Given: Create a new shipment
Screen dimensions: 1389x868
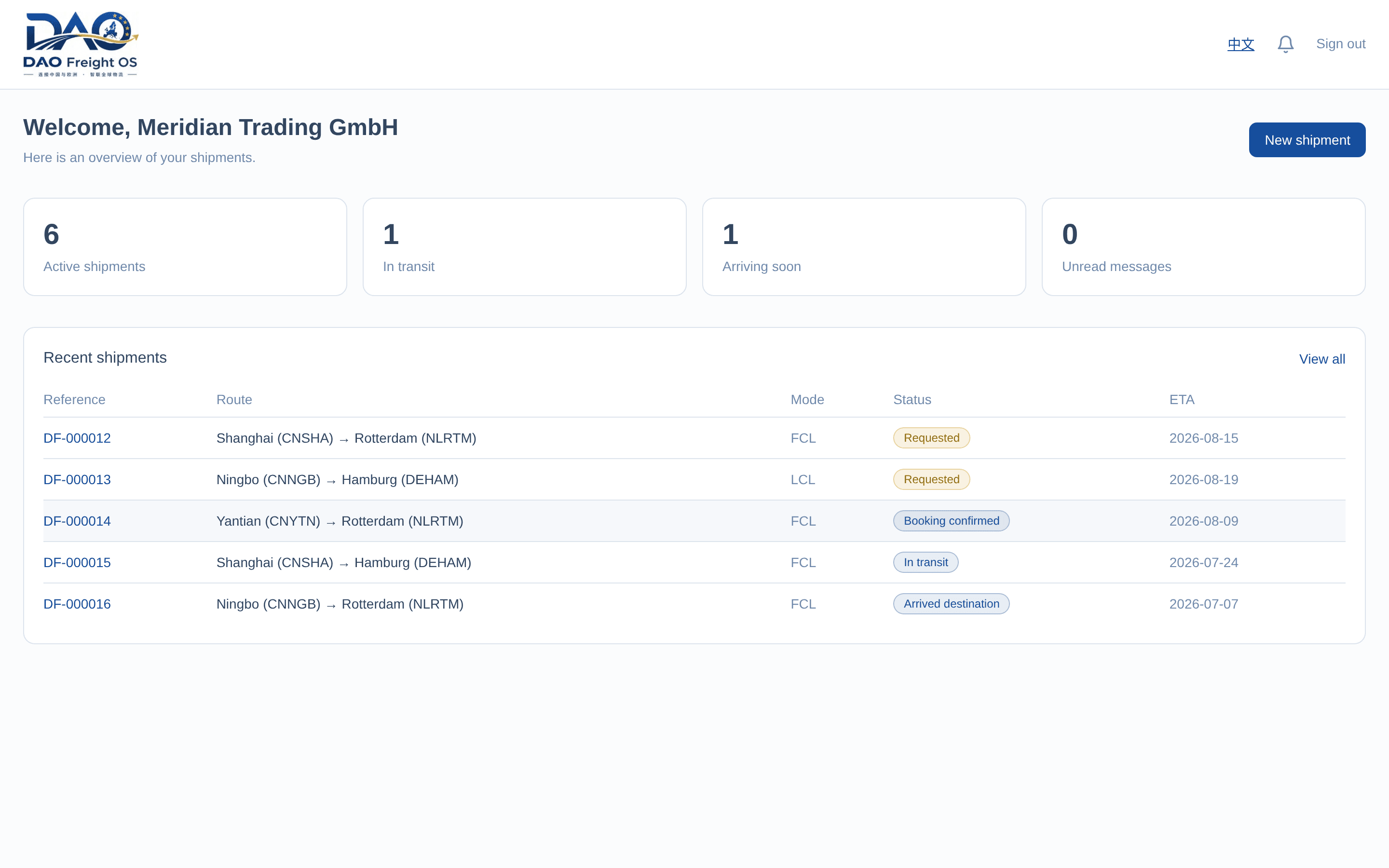Looking at the screenshot, I should coord(1307,139).
